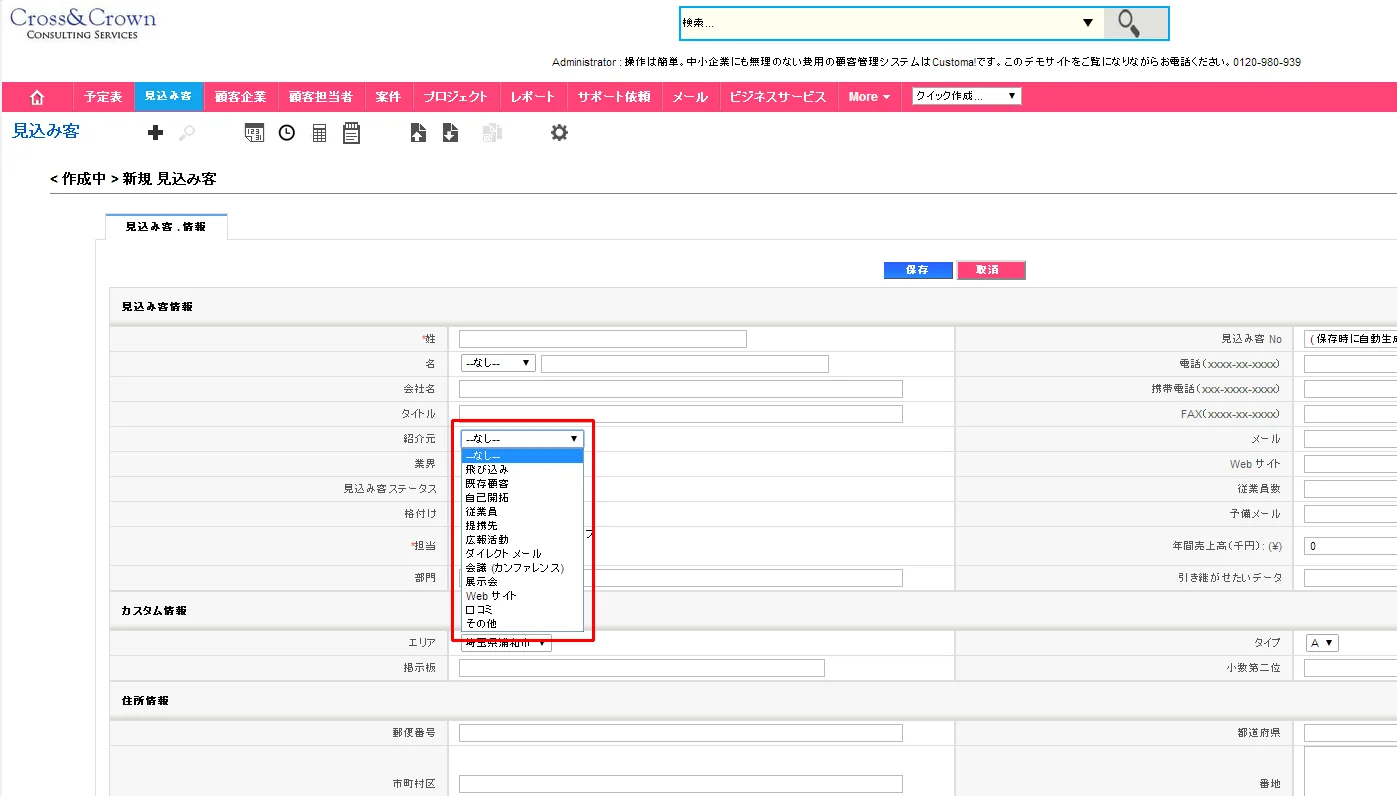Choose 展示会 in the referral source list
Viewport: 1397px width, 796px height.
pos(482,581)
